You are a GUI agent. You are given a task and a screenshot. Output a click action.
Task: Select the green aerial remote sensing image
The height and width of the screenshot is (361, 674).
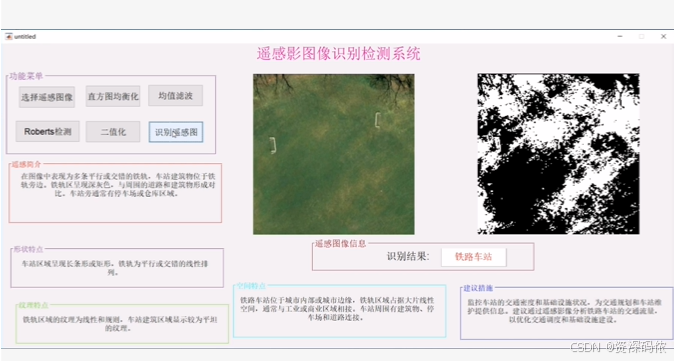tap(334, 154)
